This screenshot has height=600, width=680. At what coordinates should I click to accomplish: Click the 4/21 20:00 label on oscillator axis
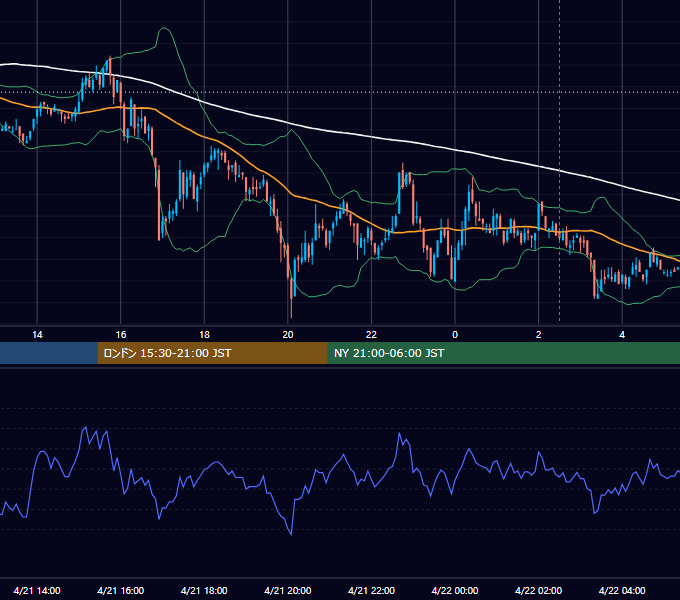(288, 590)
